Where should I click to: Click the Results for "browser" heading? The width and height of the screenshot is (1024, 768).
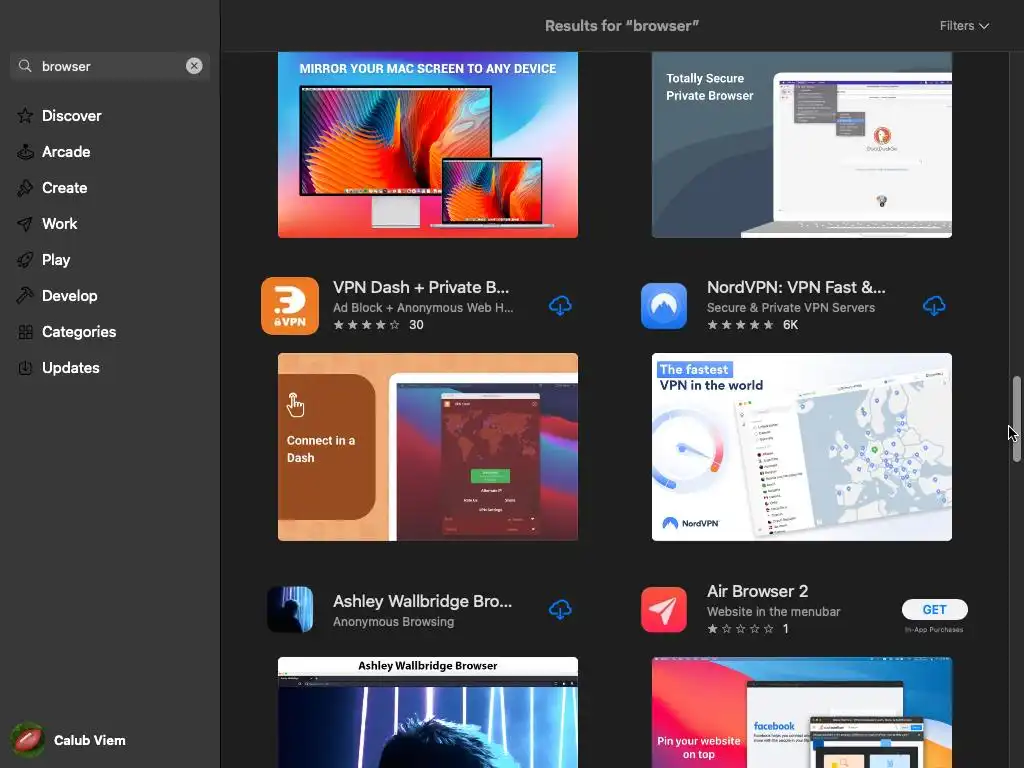tap(622, 25)
